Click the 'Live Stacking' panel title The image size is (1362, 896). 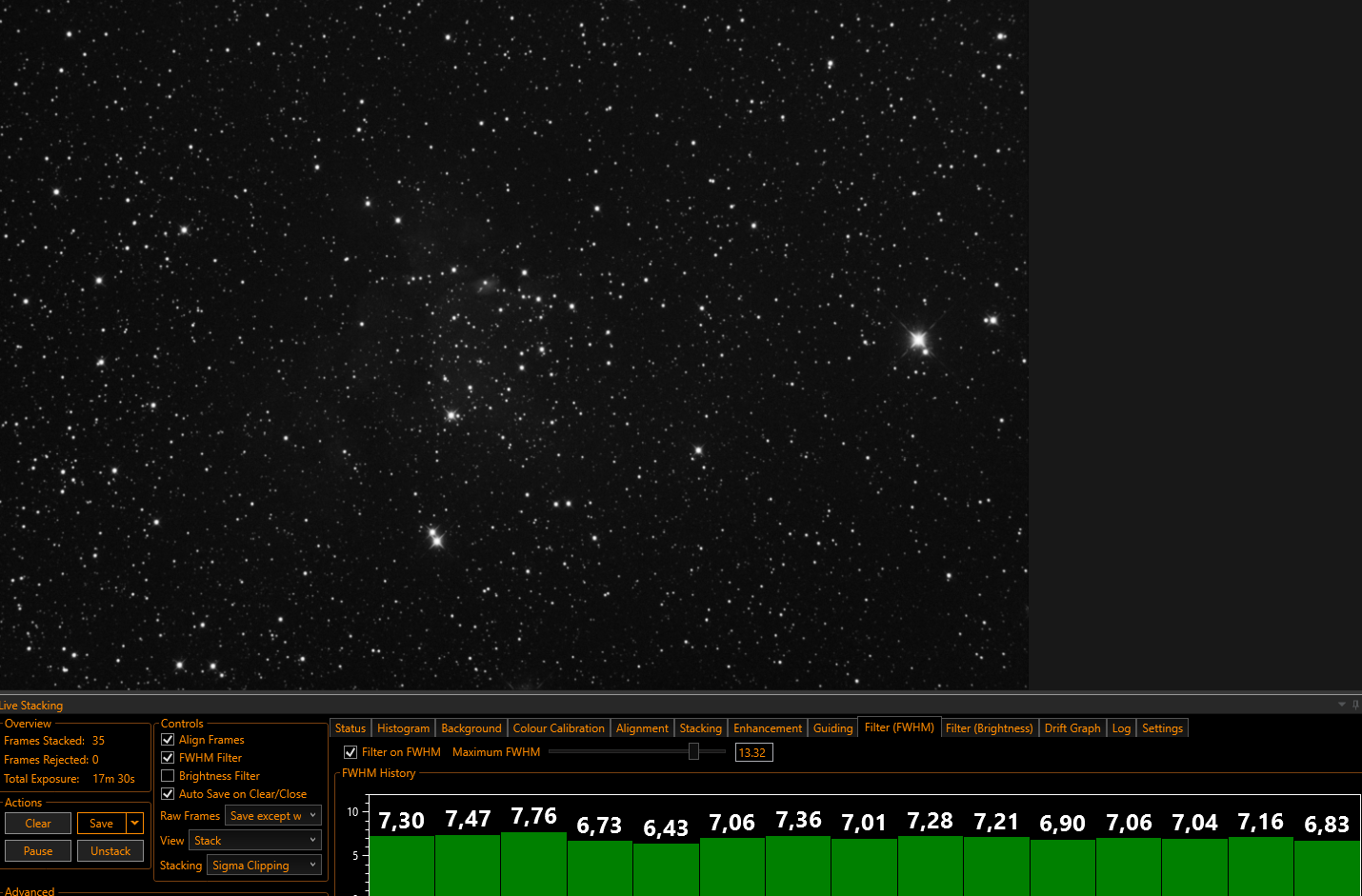[x=31, y=706]
